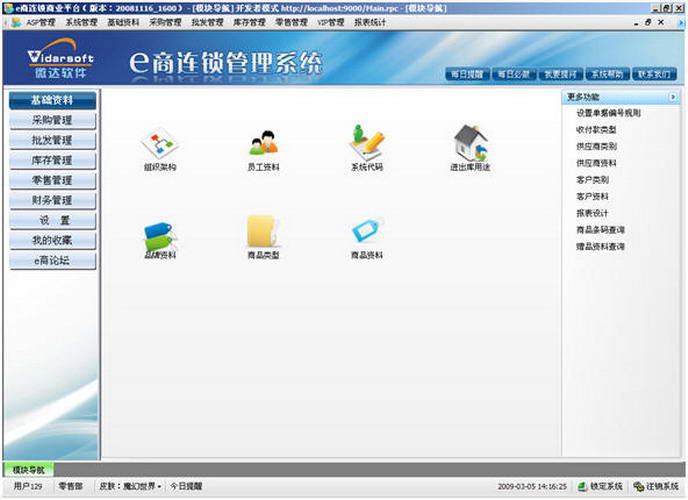Click the 注销系统 logout icon
Viewport: 688px width, 500px height.
pyautogui.click(x=638, y=486)
